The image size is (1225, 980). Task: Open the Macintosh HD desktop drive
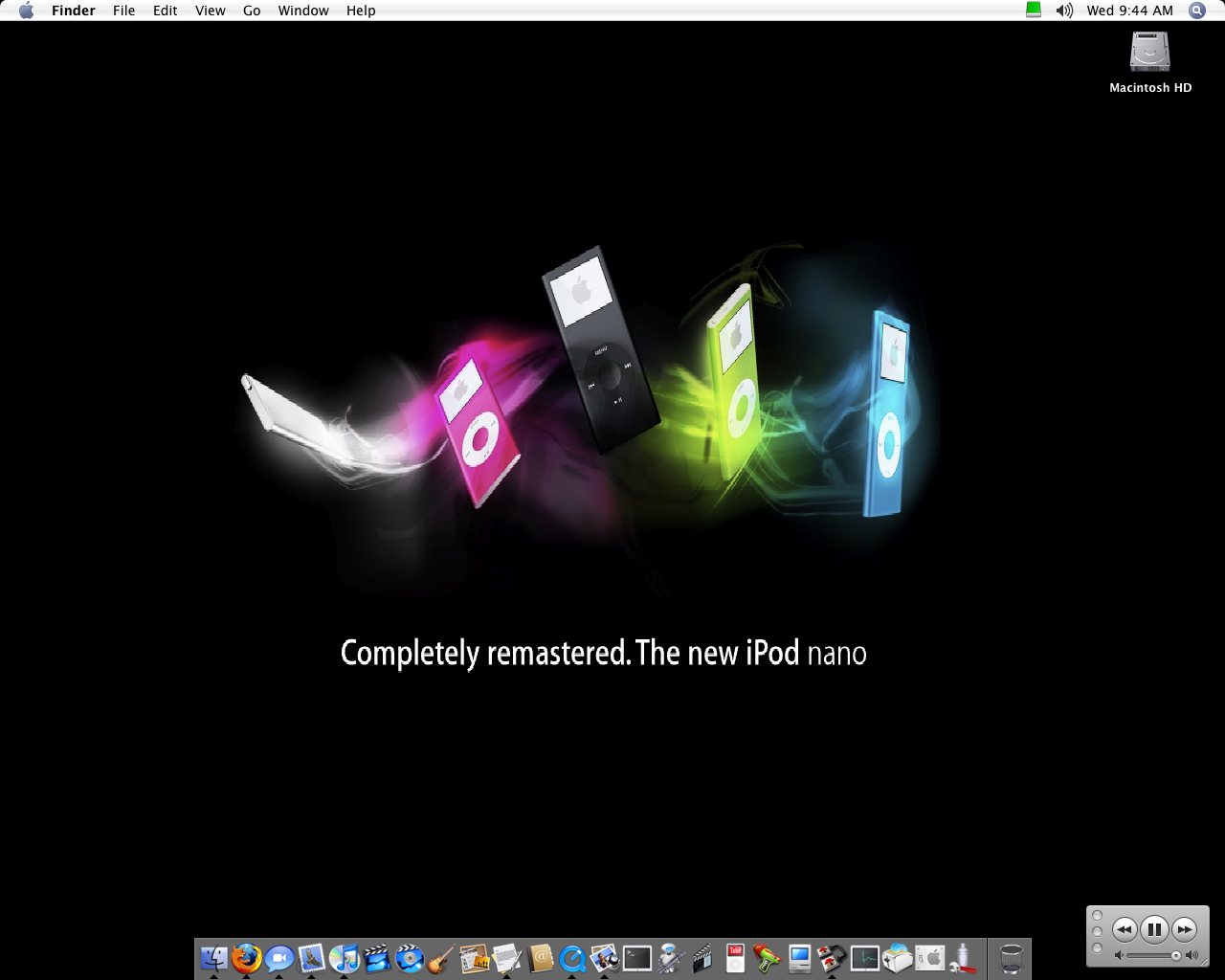click(x=1150, y=52)
